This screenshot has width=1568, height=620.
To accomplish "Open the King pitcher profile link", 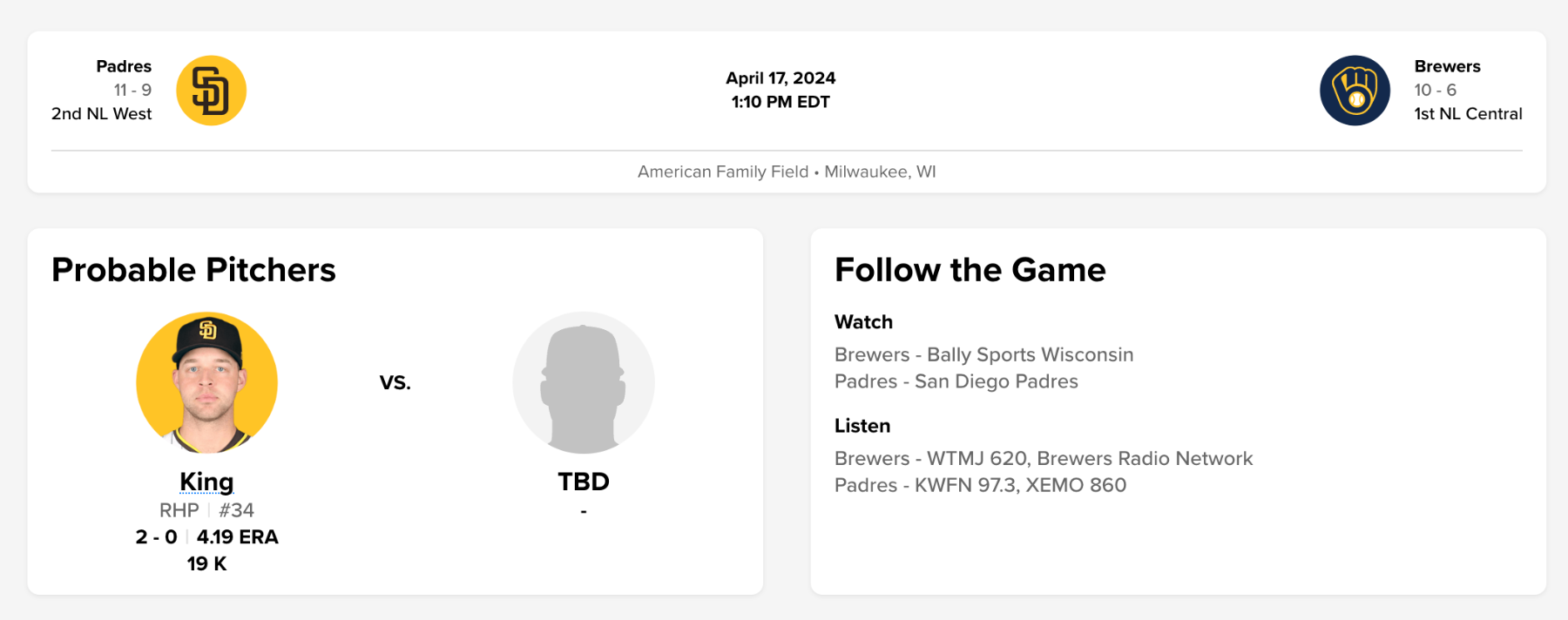I will pyautogui.click(x=206, y=482).
